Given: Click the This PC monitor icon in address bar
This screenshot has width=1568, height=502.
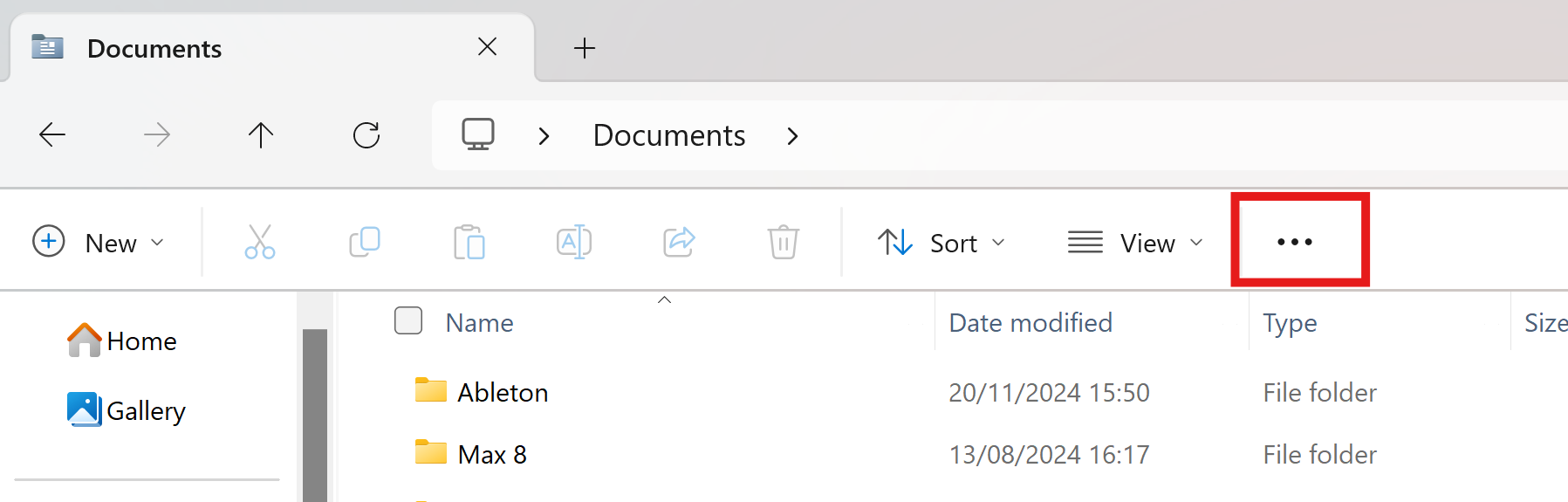Looking at the screenshot, I should point(478,134).
